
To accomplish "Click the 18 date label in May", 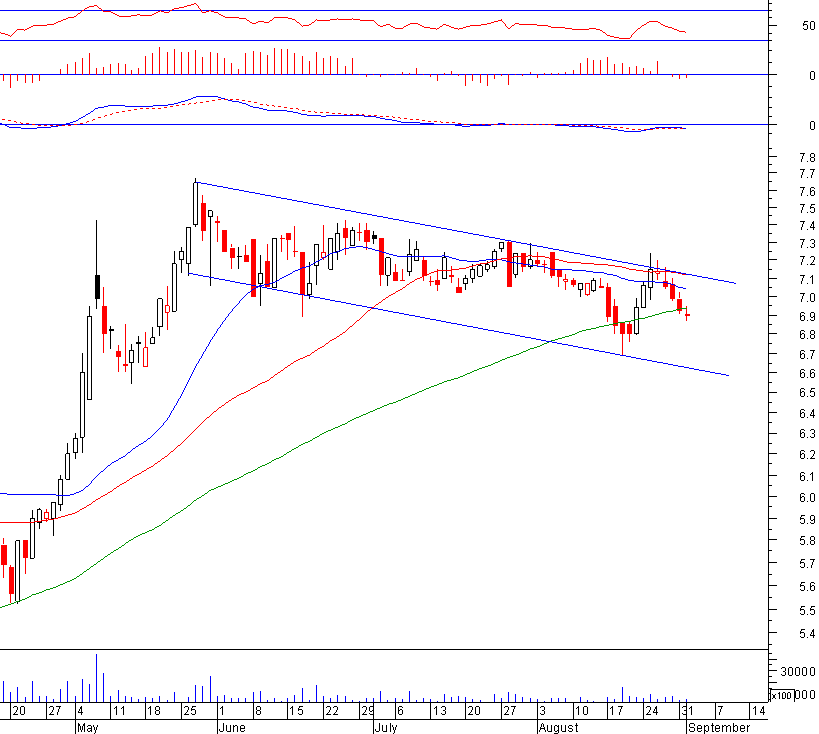I will [x=154, y=710].
